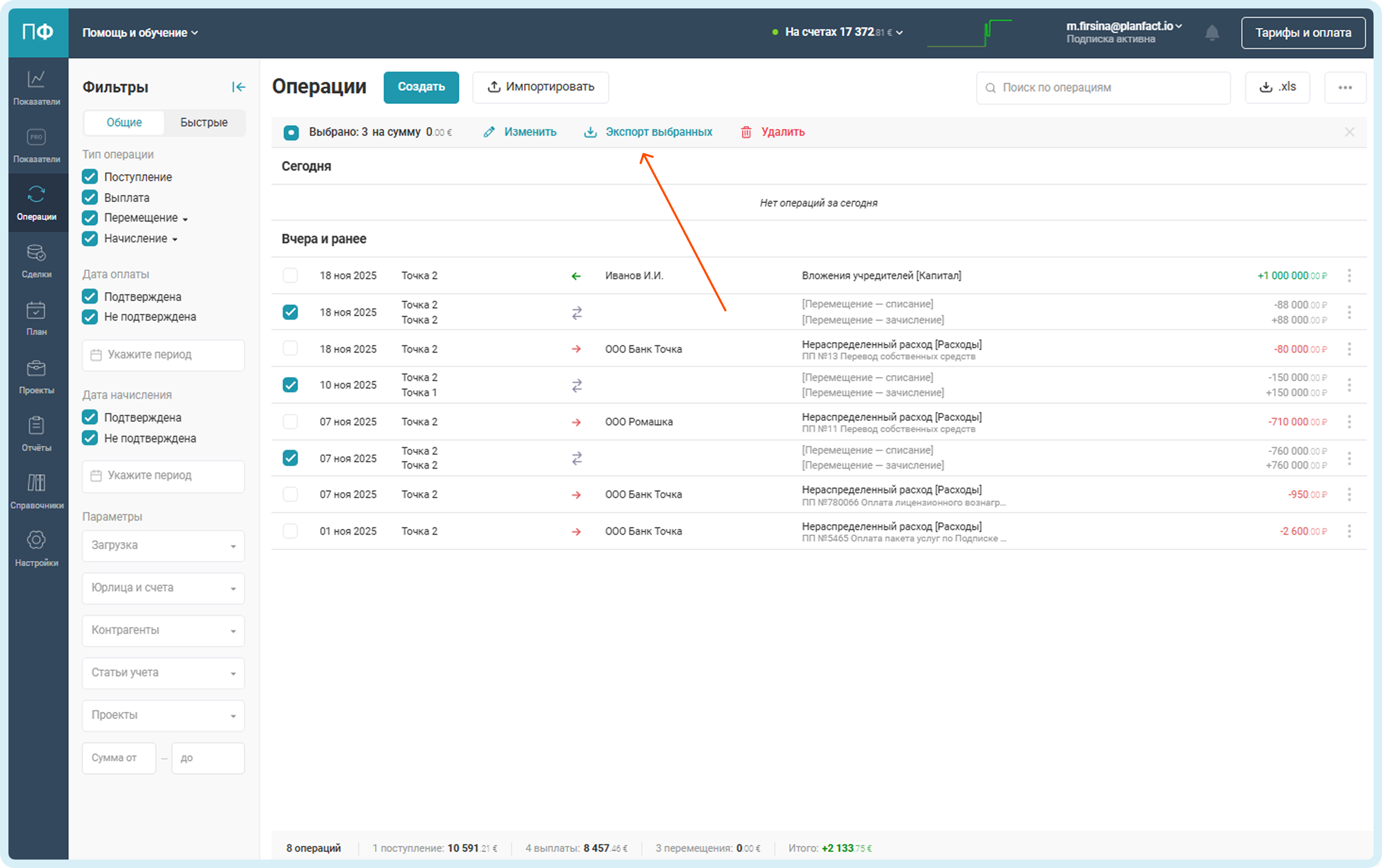1382x868 pixels.
Task: Open Сделки section in sidebar
Action: 36,261
